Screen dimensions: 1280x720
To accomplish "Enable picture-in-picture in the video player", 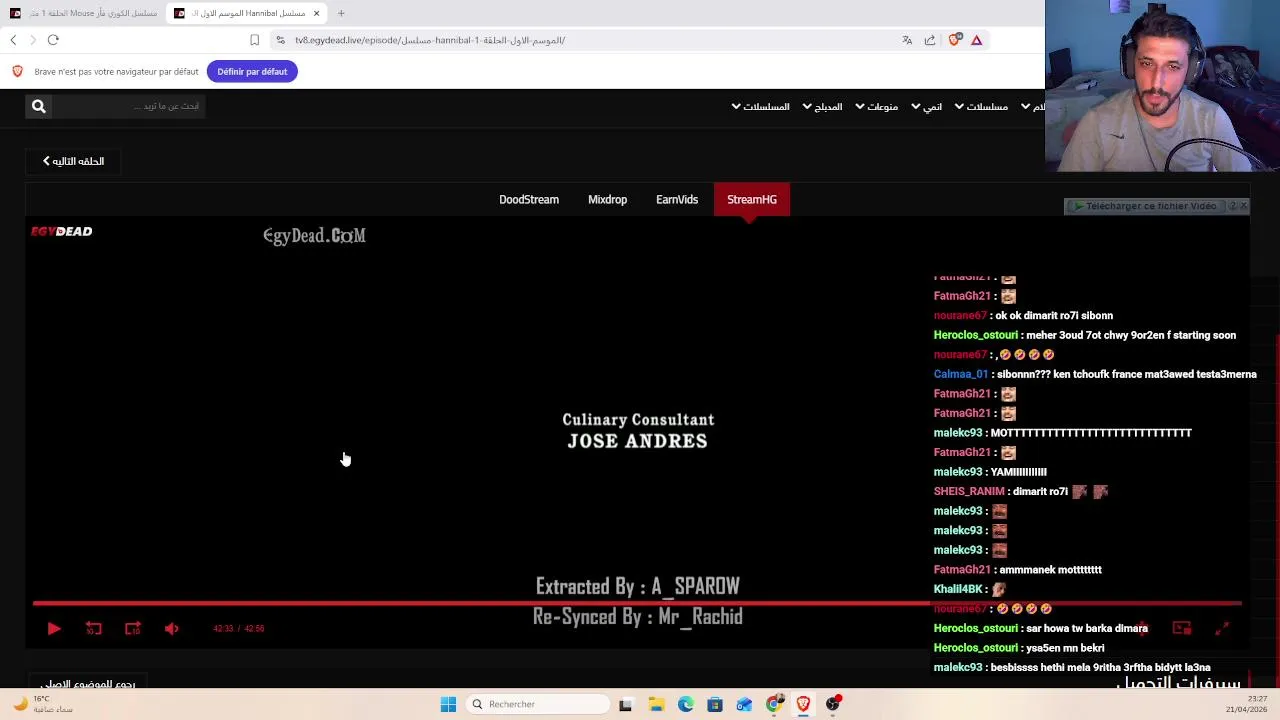I will pyautogui.click(x=1182, y=629).
